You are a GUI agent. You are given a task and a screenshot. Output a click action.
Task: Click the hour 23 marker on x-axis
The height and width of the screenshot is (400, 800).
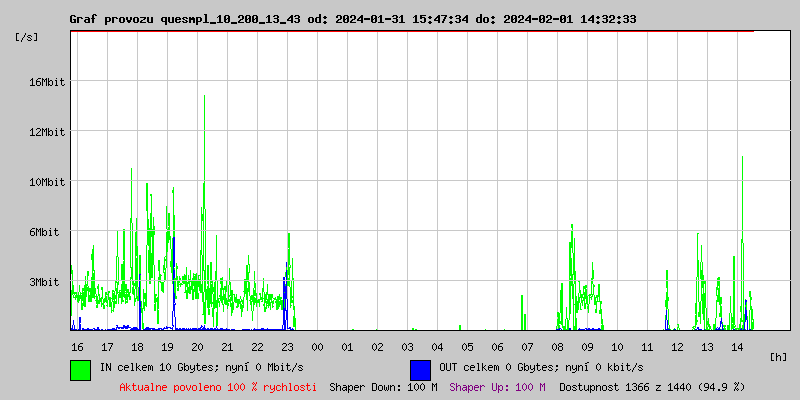coord(287,346)
